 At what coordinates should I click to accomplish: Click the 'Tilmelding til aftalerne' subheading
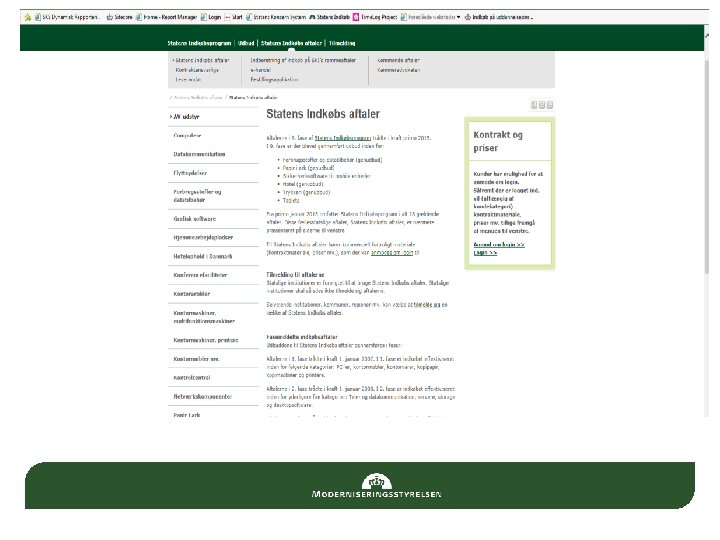295,275
